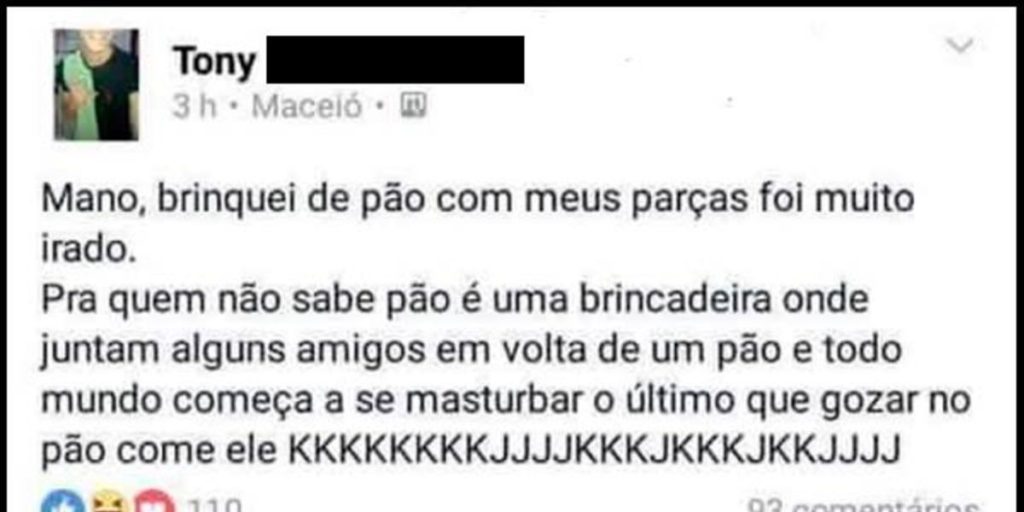Open the profile via the name Tony
This screenshot has width=1024, height=512.
(215, 62)
